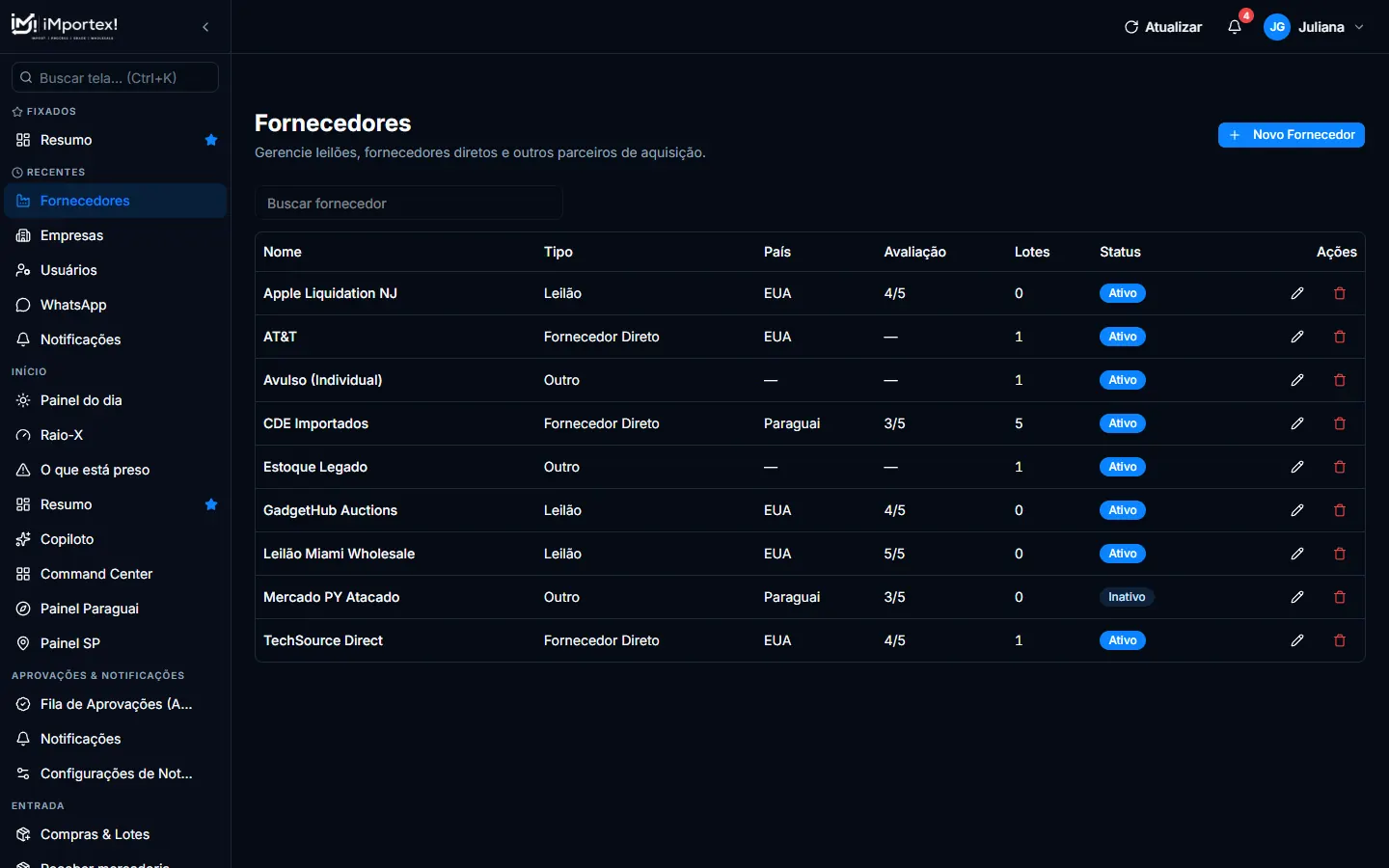Open WhatsApp from the sidebar

[x=116, y=305]
